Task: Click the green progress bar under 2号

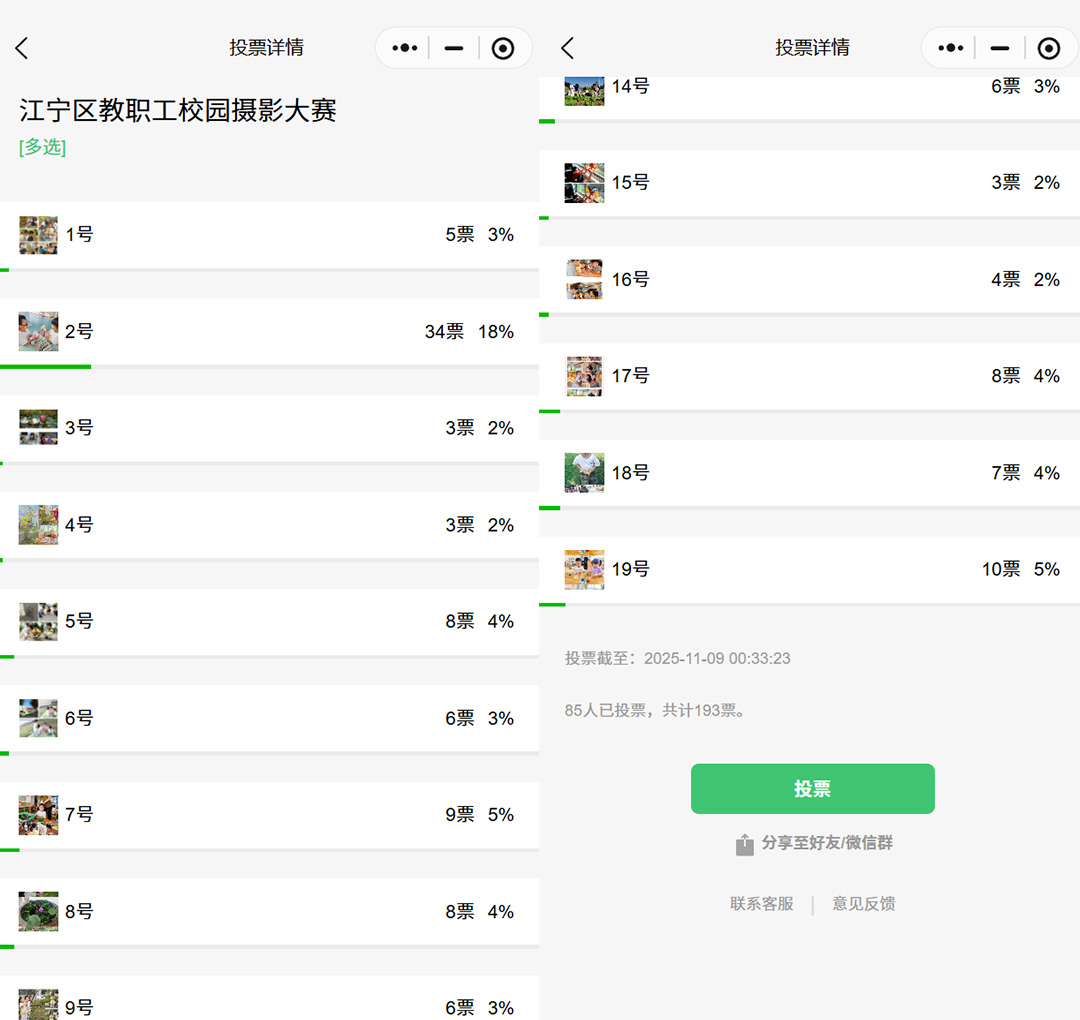Action: (45, 367)
